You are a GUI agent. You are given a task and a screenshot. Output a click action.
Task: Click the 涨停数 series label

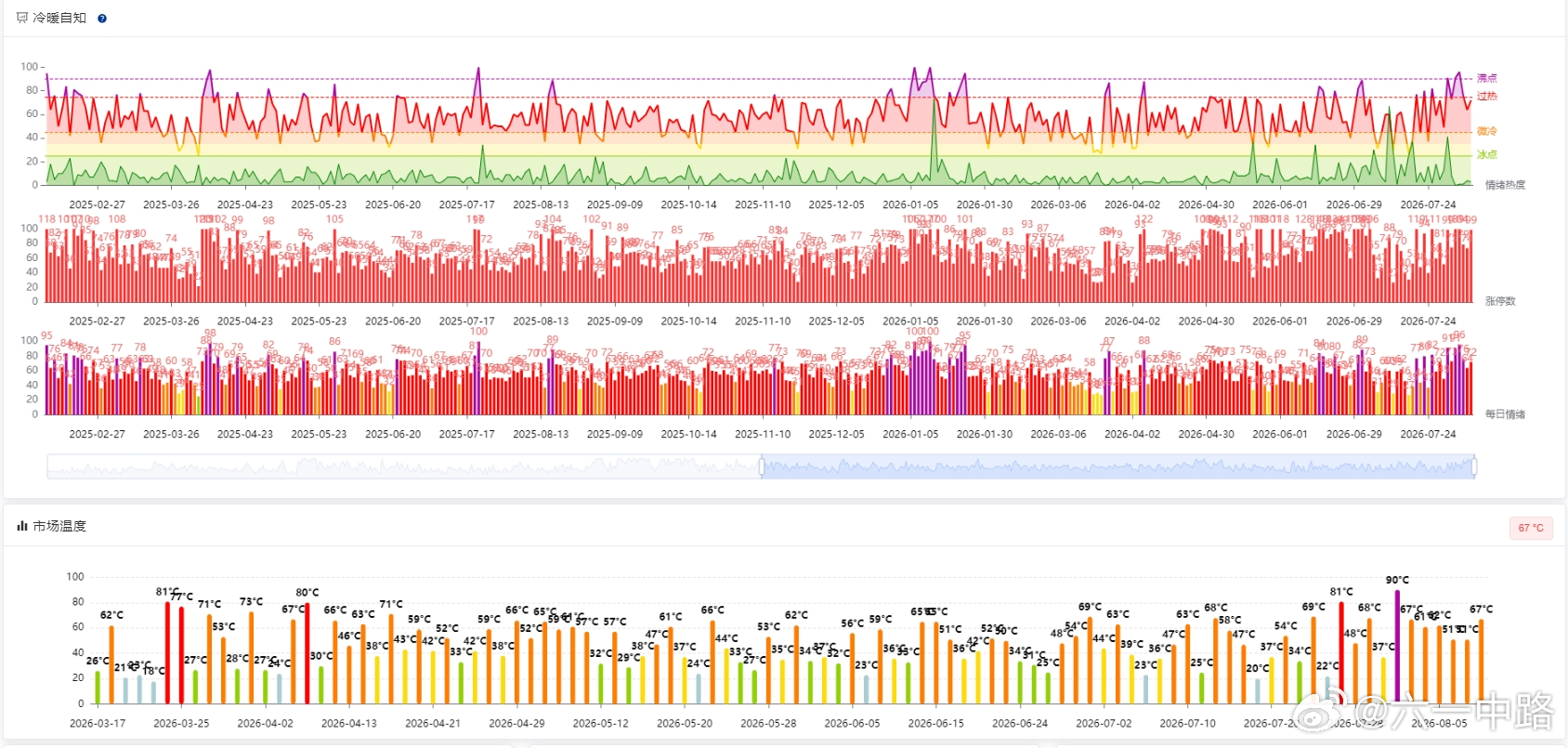(1500, 301)
